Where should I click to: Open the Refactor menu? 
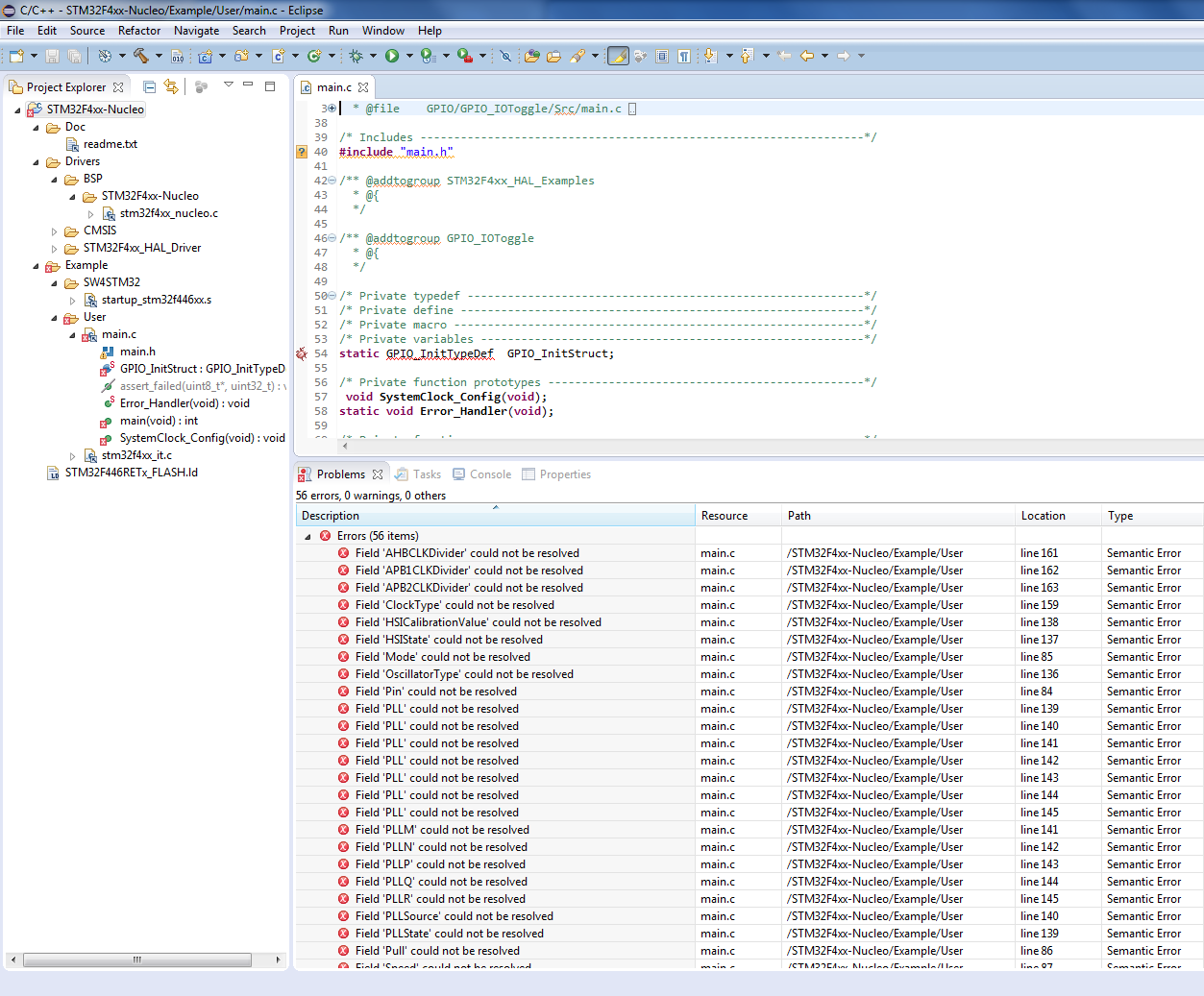[139, 31]
